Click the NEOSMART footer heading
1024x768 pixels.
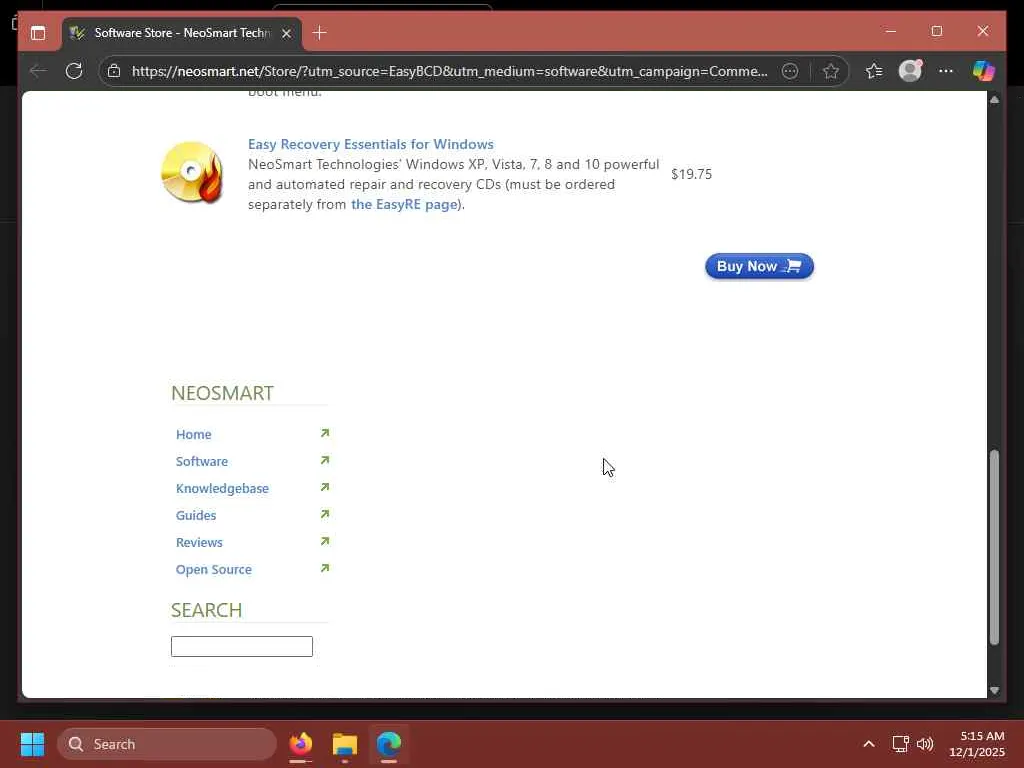pos(222,393)
